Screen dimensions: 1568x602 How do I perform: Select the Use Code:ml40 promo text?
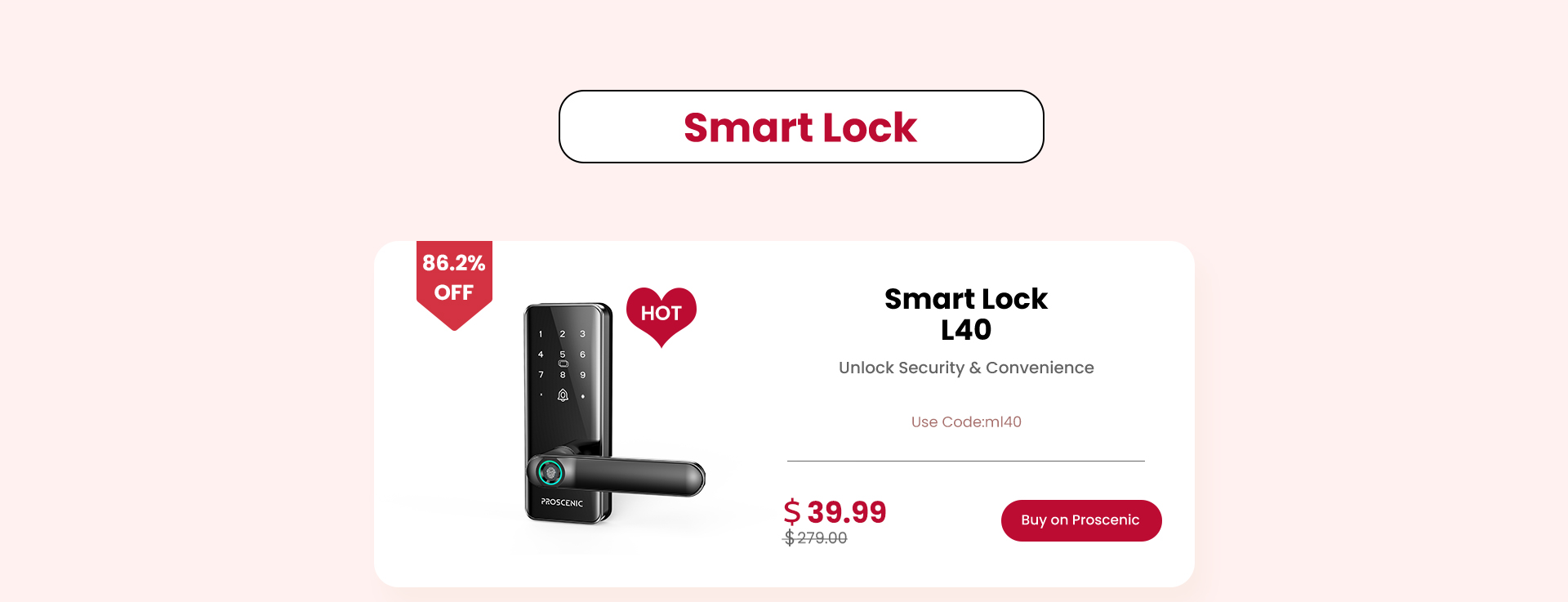[x=966, y=422]
